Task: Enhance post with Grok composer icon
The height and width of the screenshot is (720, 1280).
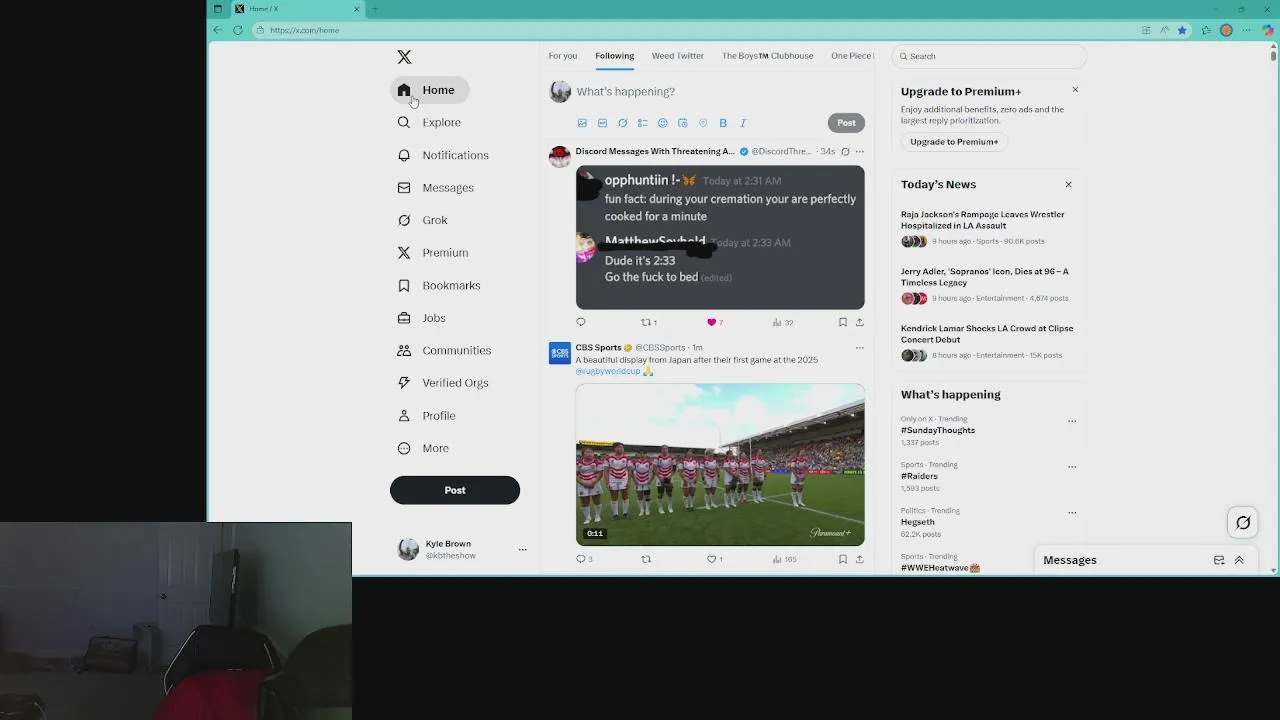Action: [622, 123]
